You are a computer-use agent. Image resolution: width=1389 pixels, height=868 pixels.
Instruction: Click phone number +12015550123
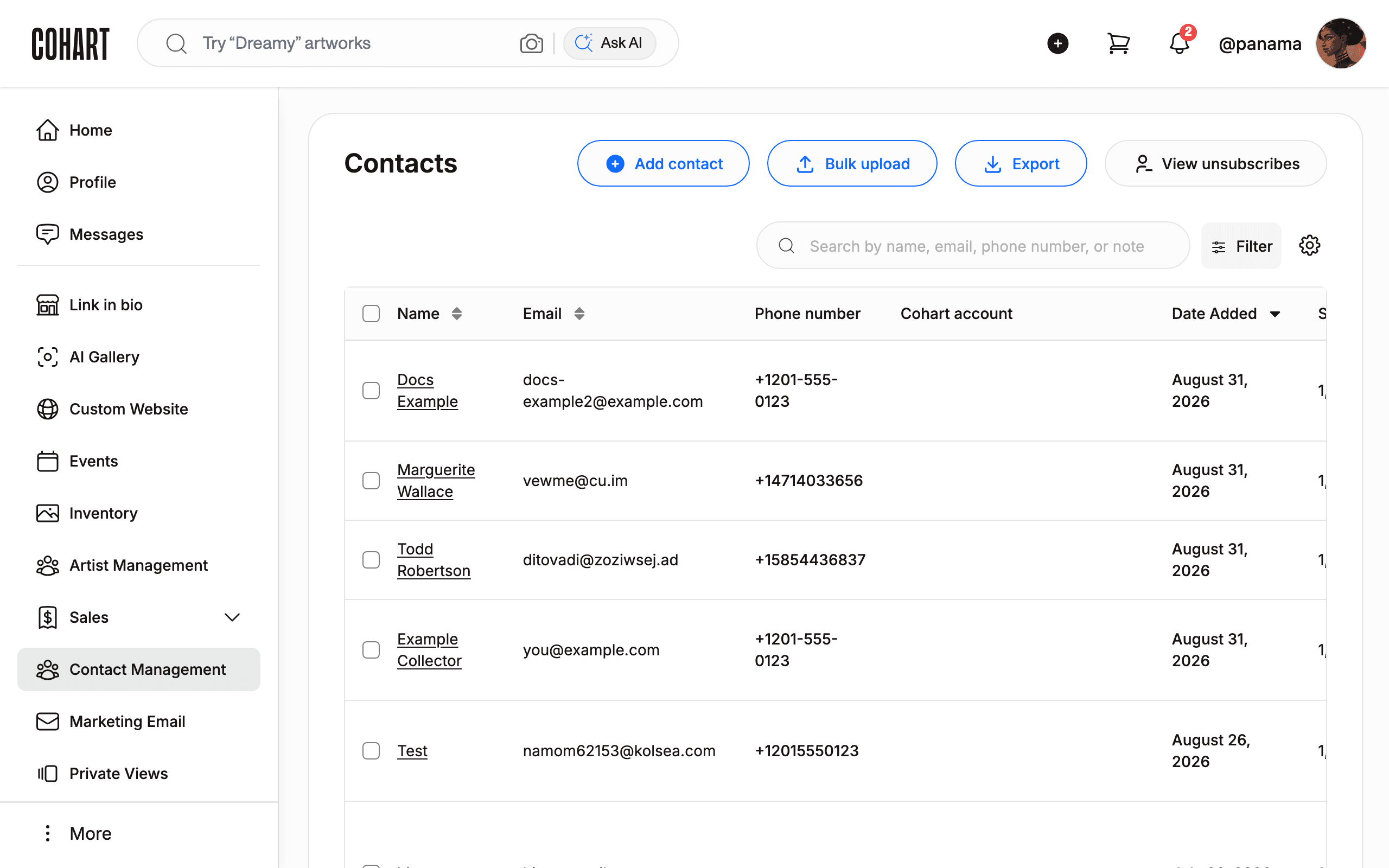[806, 751]
